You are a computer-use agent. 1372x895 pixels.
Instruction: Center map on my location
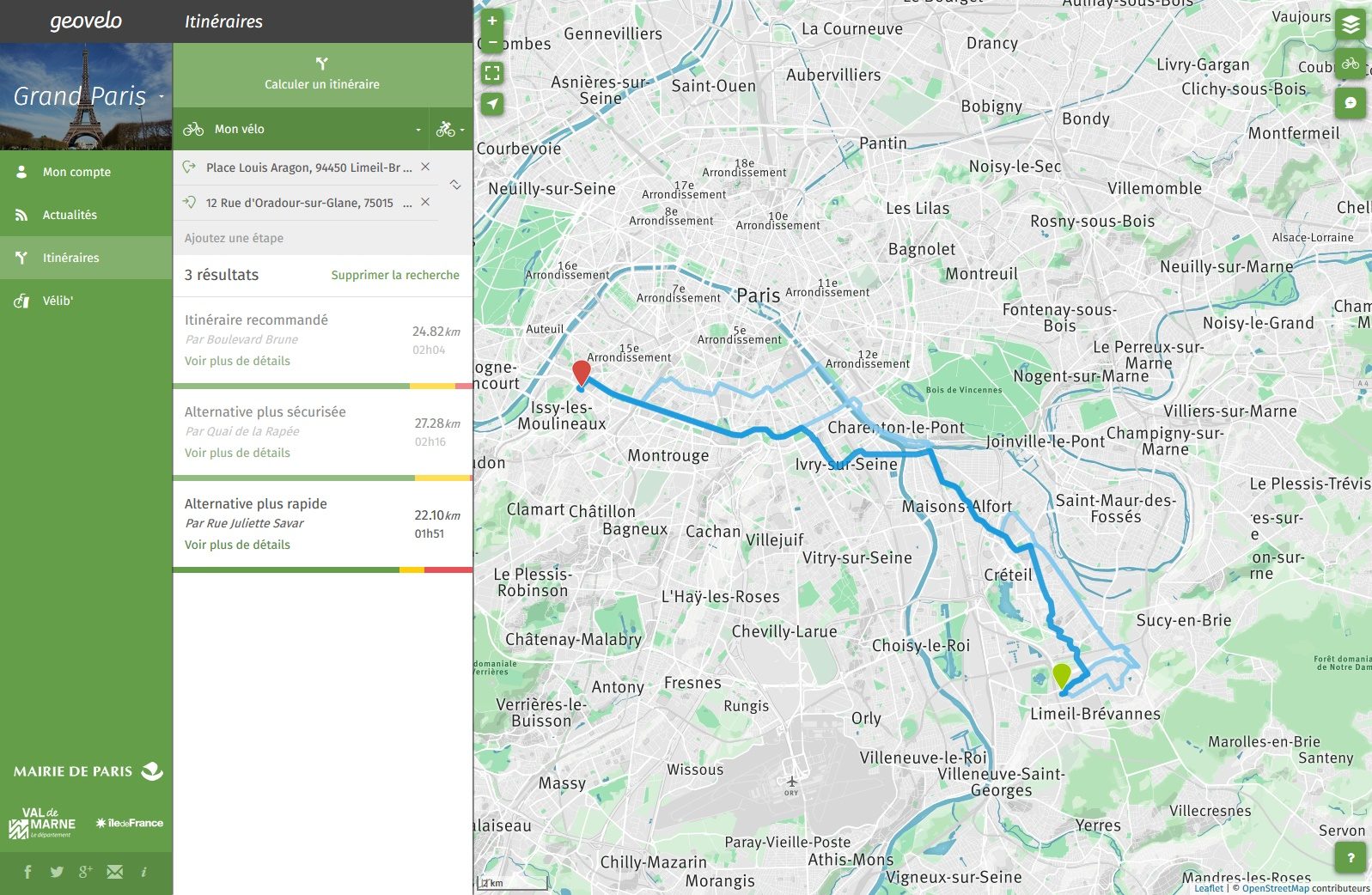492,104
